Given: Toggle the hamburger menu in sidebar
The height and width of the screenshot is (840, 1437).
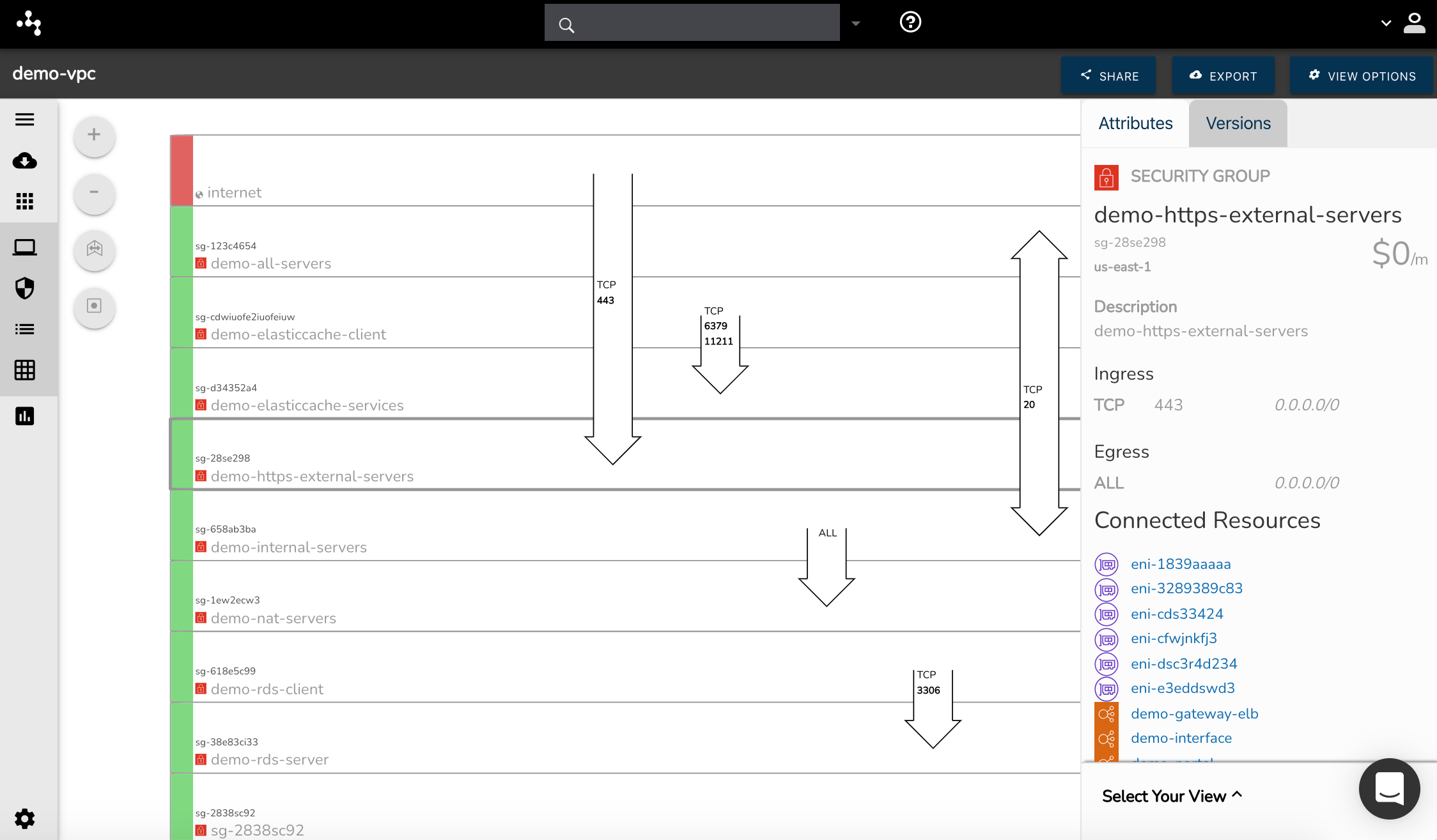Looking at the screenshot, I should [x=25, y=120].
